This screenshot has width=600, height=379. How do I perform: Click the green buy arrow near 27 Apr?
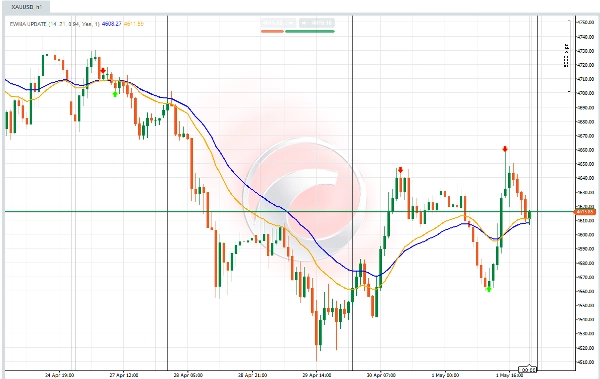coord(115,94)
